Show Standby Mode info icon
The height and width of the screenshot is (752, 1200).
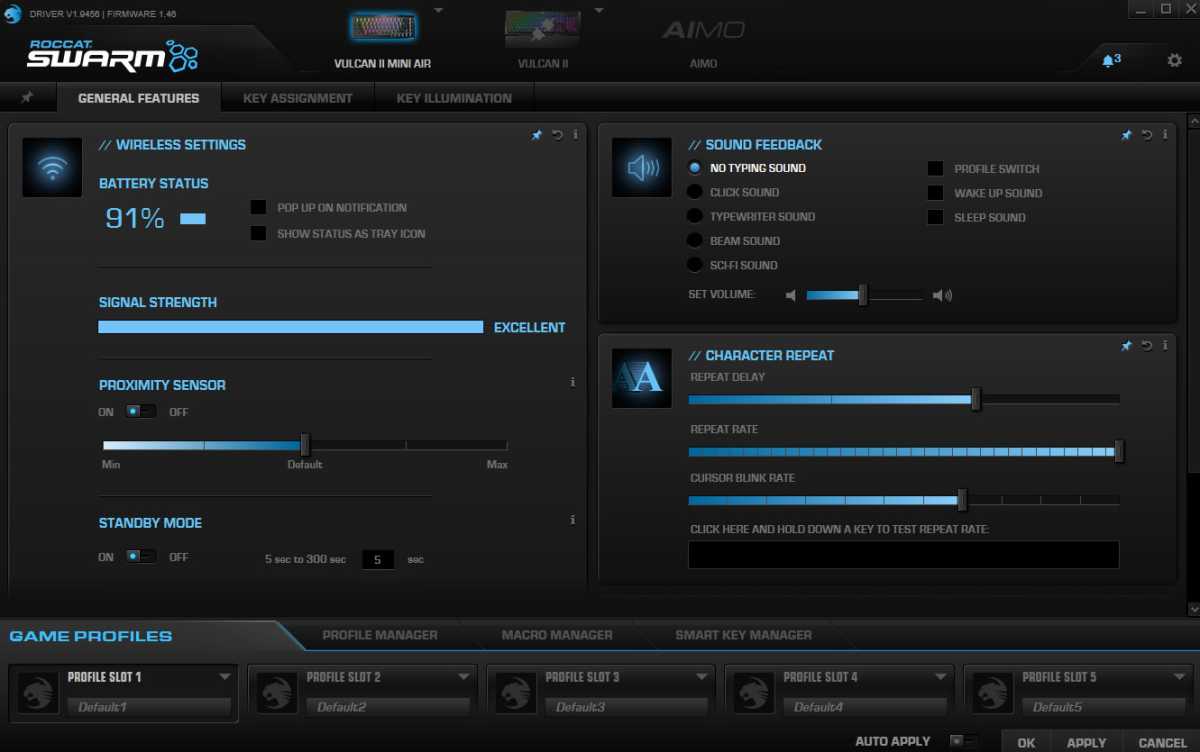point(573,520)
